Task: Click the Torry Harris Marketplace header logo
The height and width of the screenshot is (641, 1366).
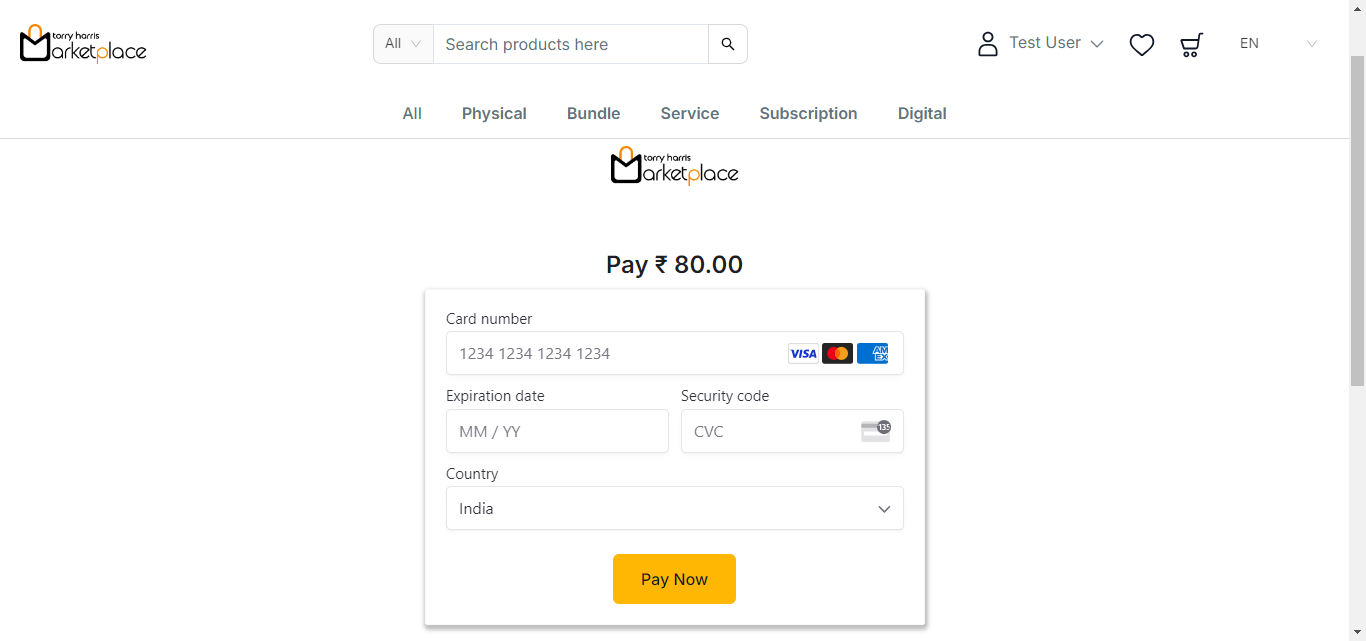Action: [x=83, y=43]
